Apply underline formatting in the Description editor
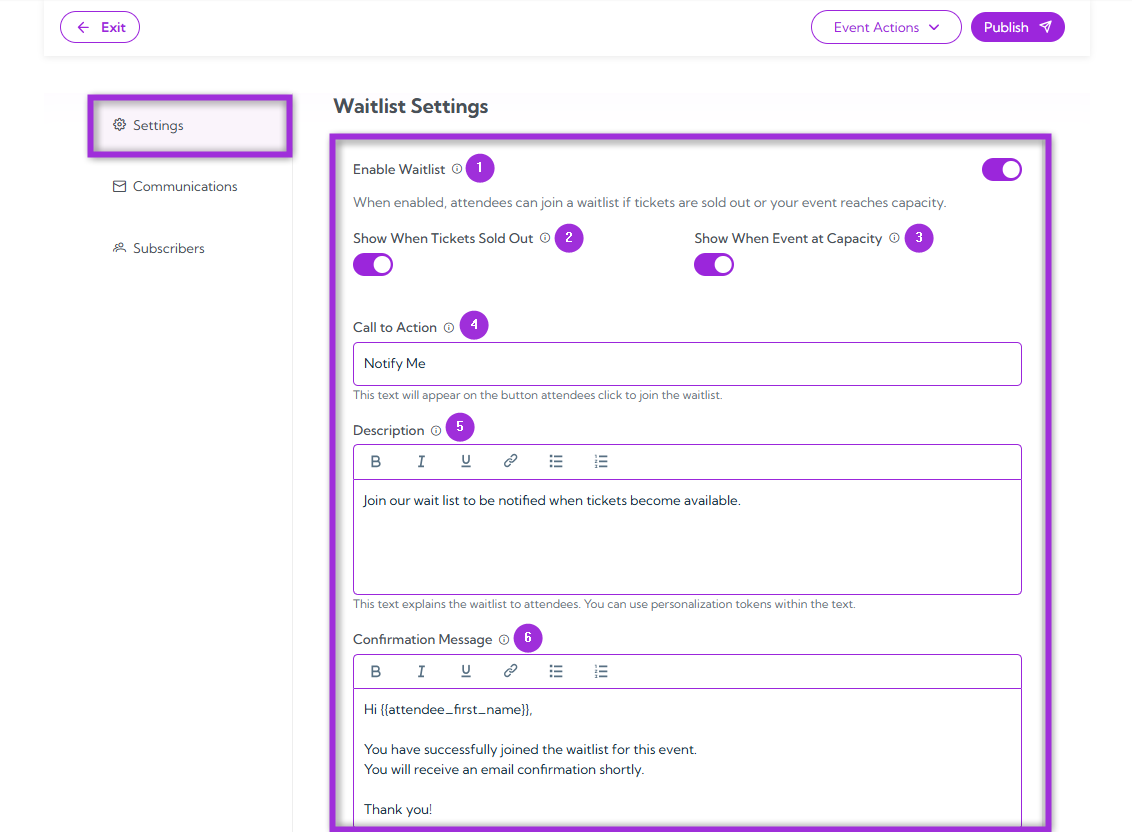The width and height of the screenshot is (1132, 832). click(x=466, y=461)
